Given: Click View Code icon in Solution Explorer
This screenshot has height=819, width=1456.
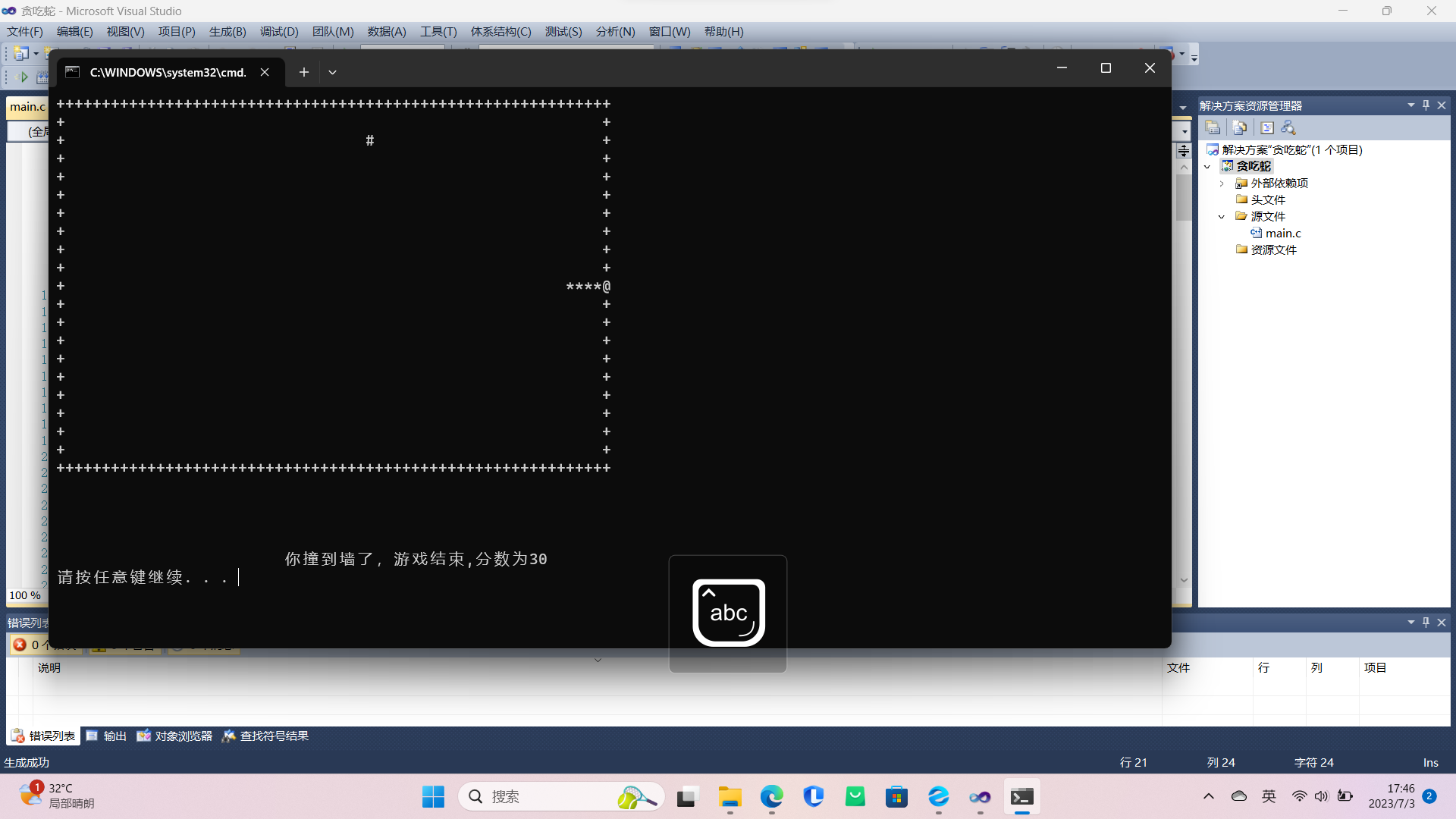Looking at the screenshot, I should pos(1266,127).
